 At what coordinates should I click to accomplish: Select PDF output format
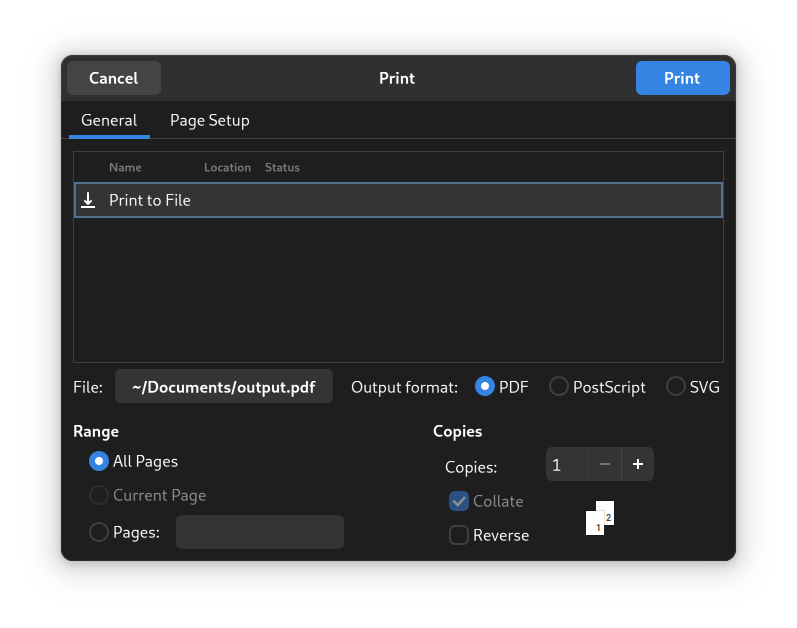[x=484, y=387]
